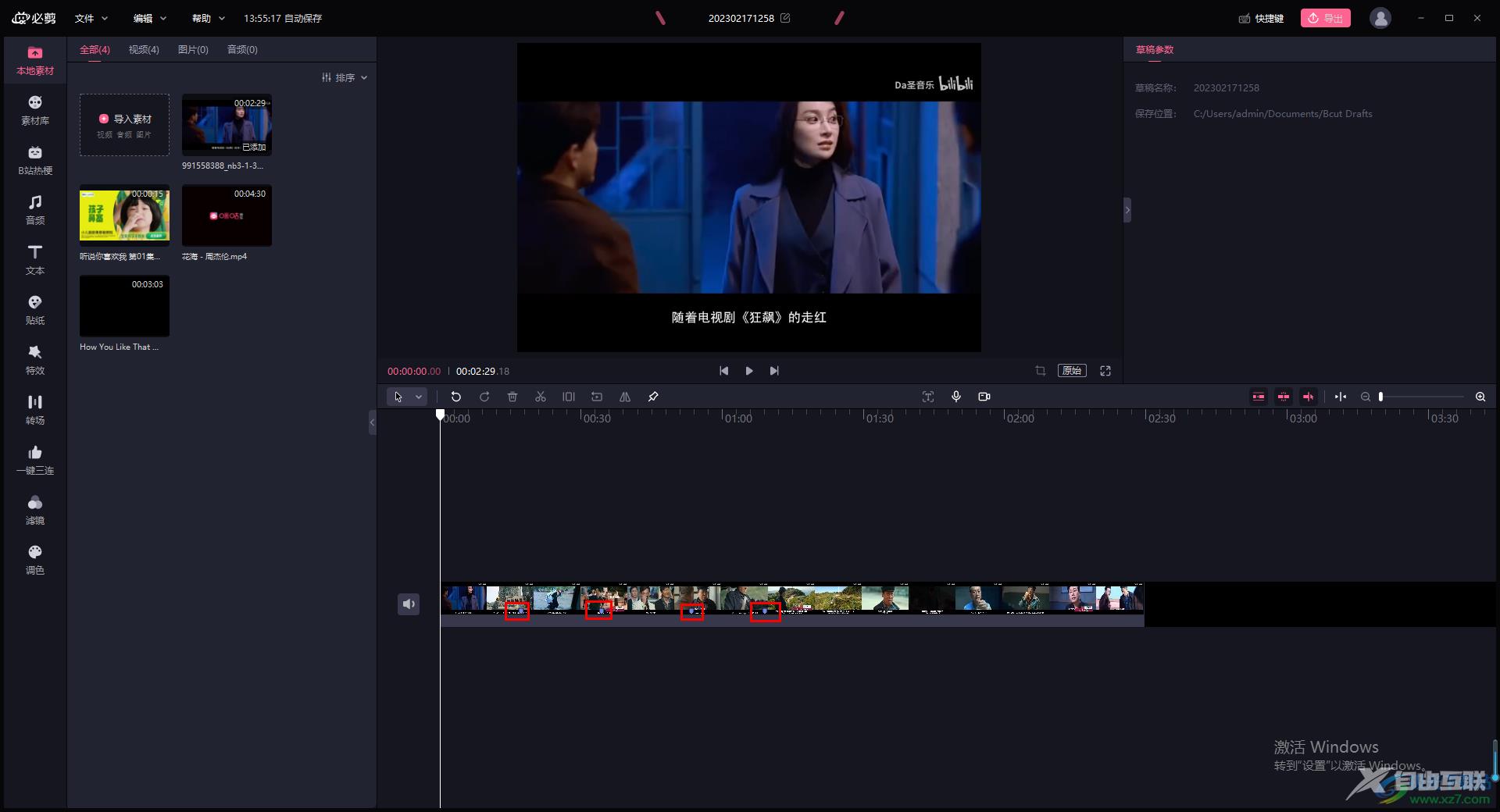1500x812 pixels.
Task: Click the freeze-frame icon beside the scissors
Action: click(569, 397)
